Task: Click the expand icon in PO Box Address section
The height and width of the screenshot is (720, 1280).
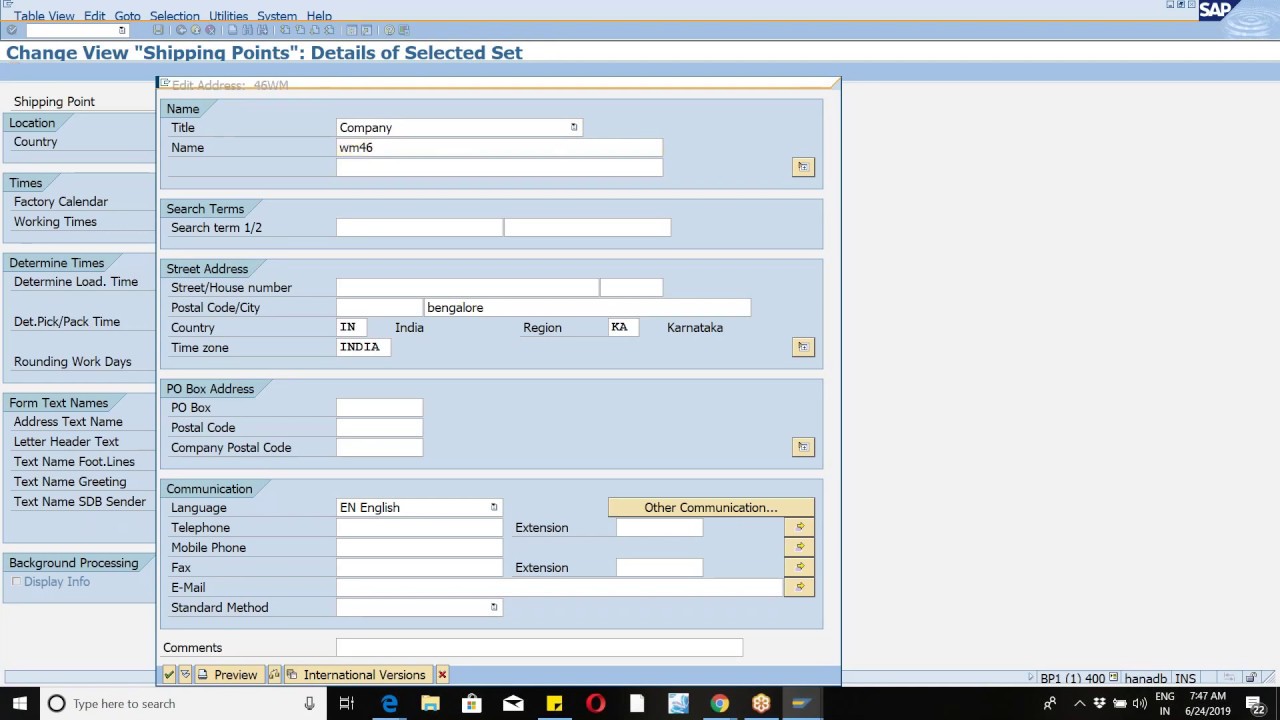Action: pyautogui.click(x=803, y=447)
